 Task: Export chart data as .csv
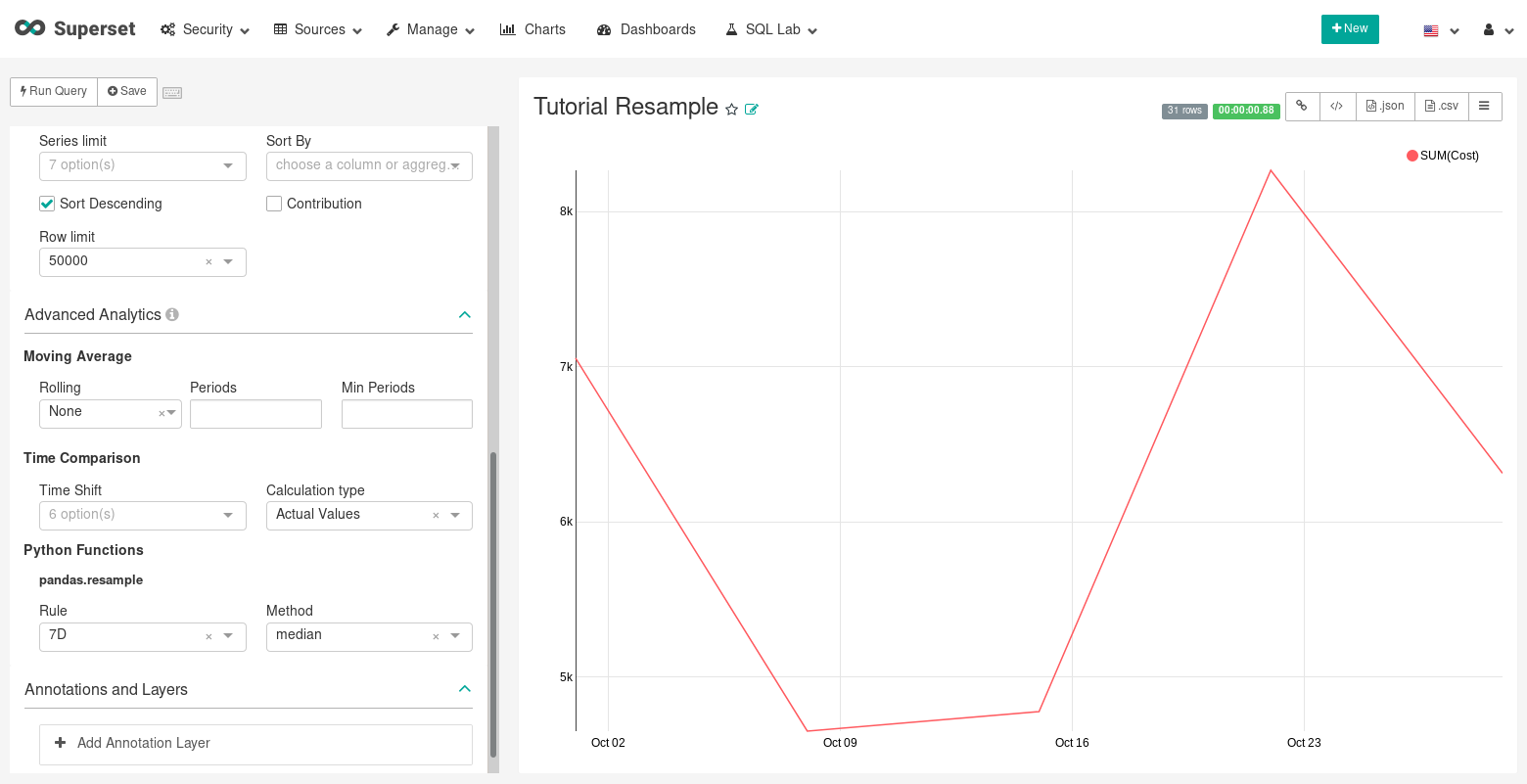[x=1442, y=106]
